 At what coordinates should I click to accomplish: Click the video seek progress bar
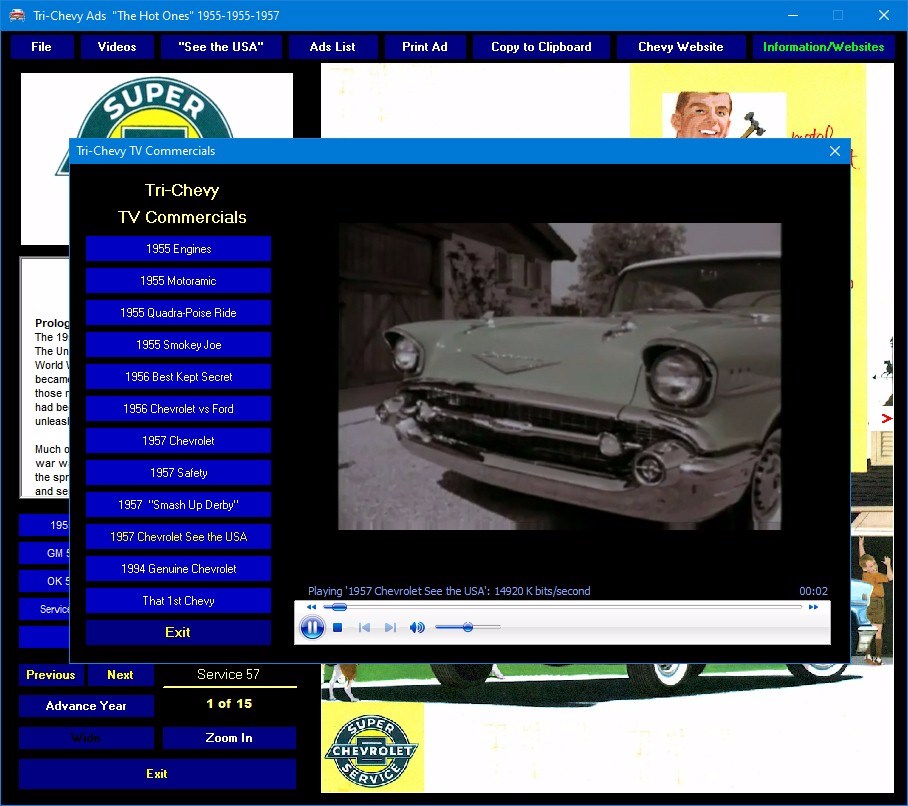pyautogui.click(x=562, y=607)
